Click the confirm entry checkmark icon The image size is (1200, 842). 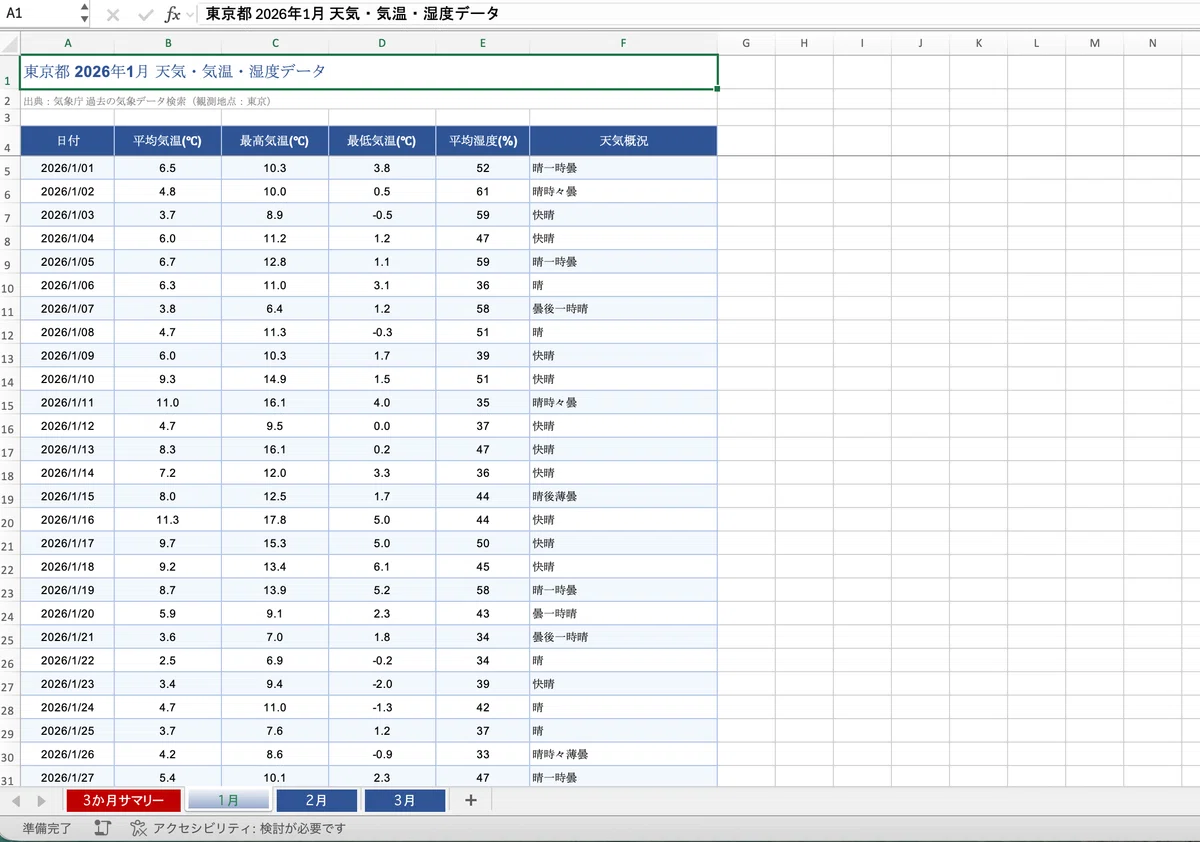click(146, 15)
